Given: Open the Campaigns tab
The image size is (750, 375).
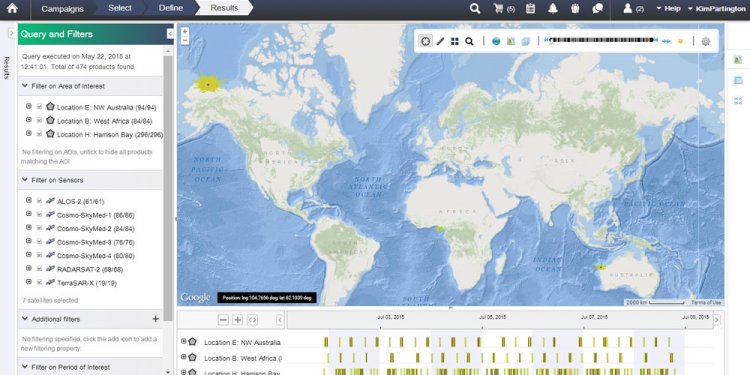Looking at the screenshot, I should pos(62,9).
